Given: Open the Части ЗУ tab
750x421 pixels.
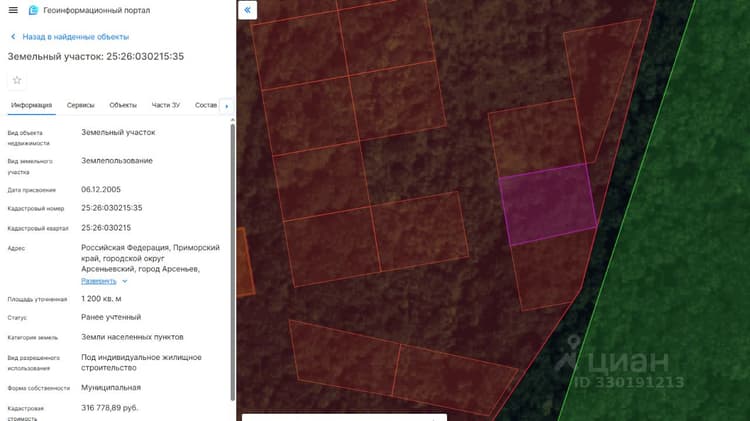Looking at the screenshot, I should click(x=165, y=105).
